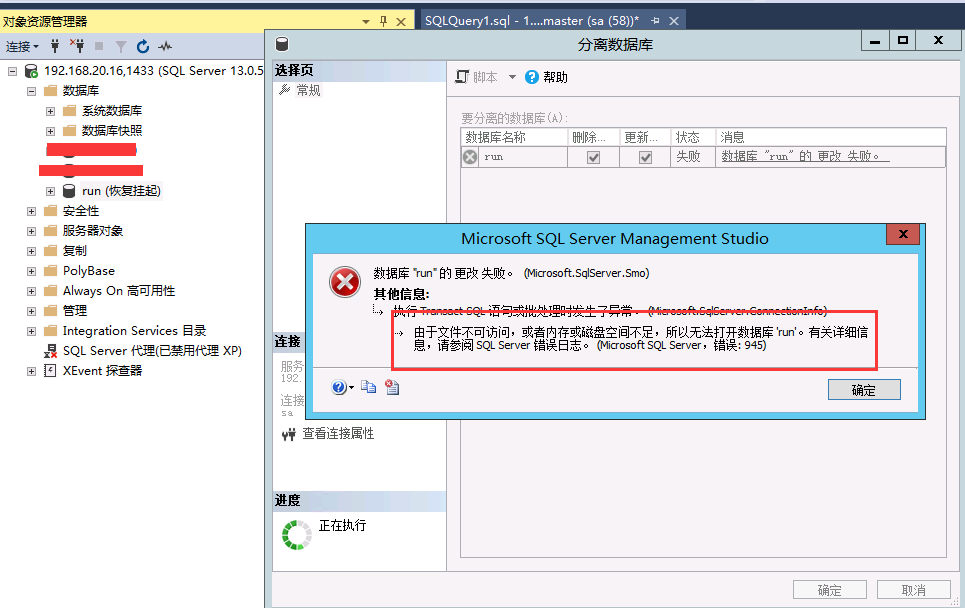The height and width of the screenshot is (608, 965).
Task: Toggle the 删除 connections checkbox for run
Action: (x=593, y=158)
